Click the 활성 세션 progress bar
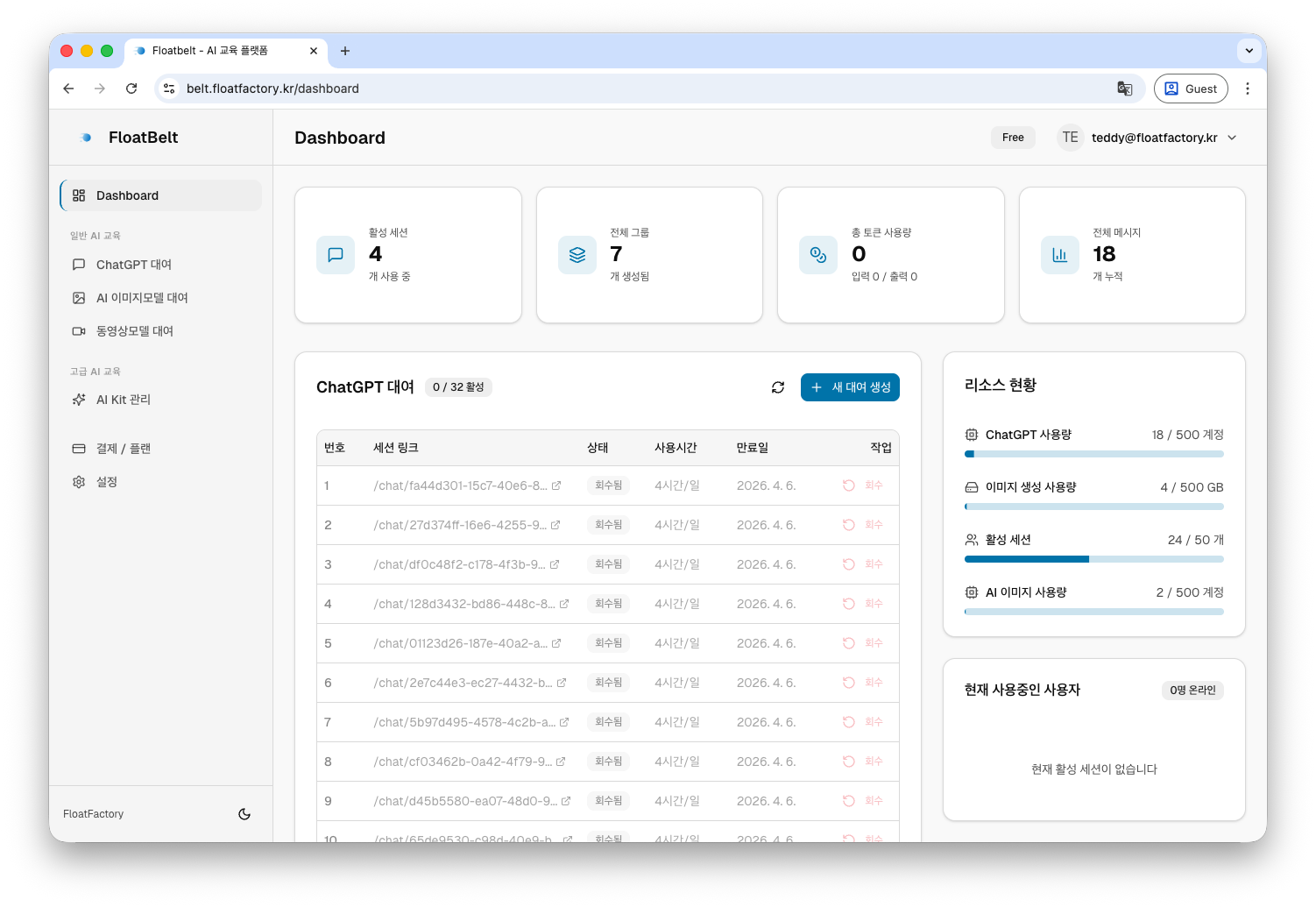 (x=1093, y=559)
